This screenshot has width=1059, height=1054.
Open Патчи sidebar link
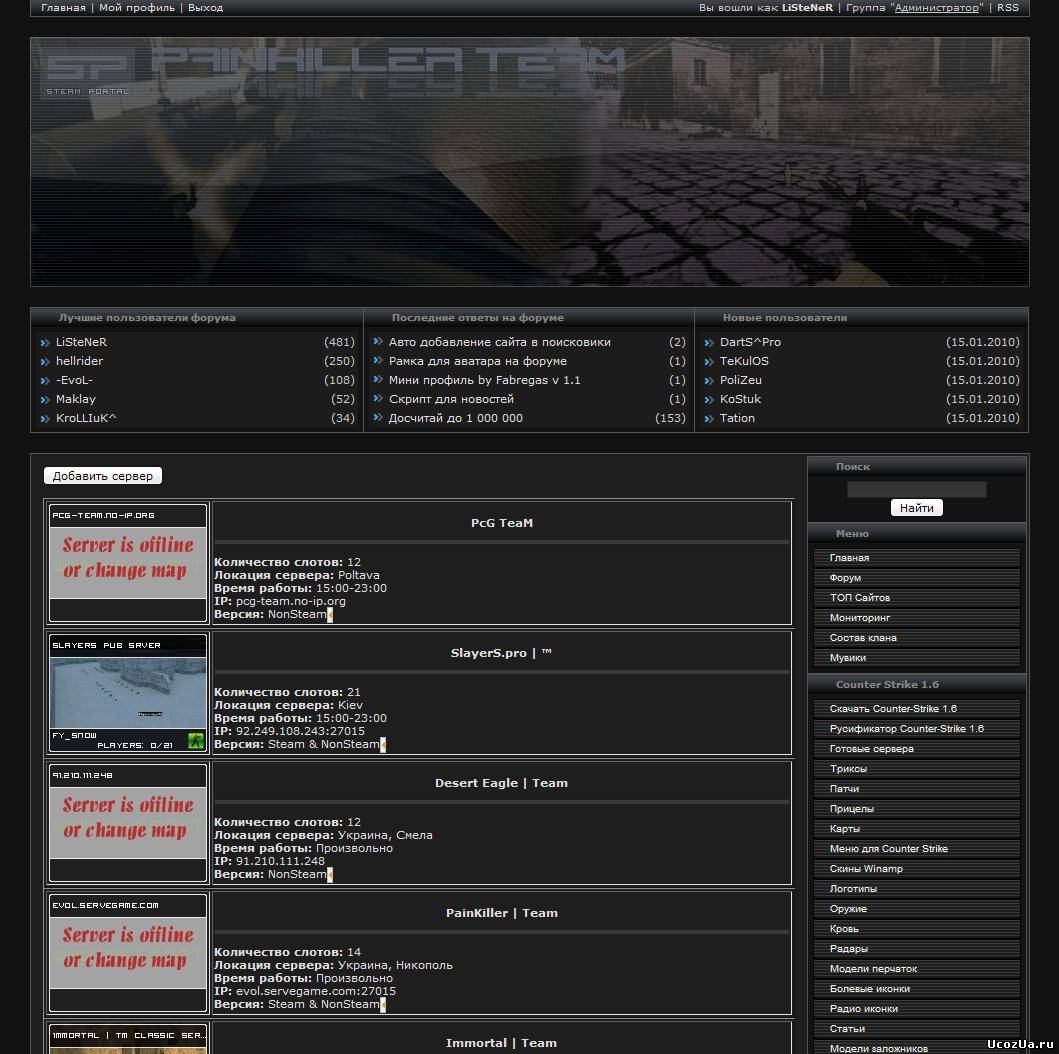point(916,789)
